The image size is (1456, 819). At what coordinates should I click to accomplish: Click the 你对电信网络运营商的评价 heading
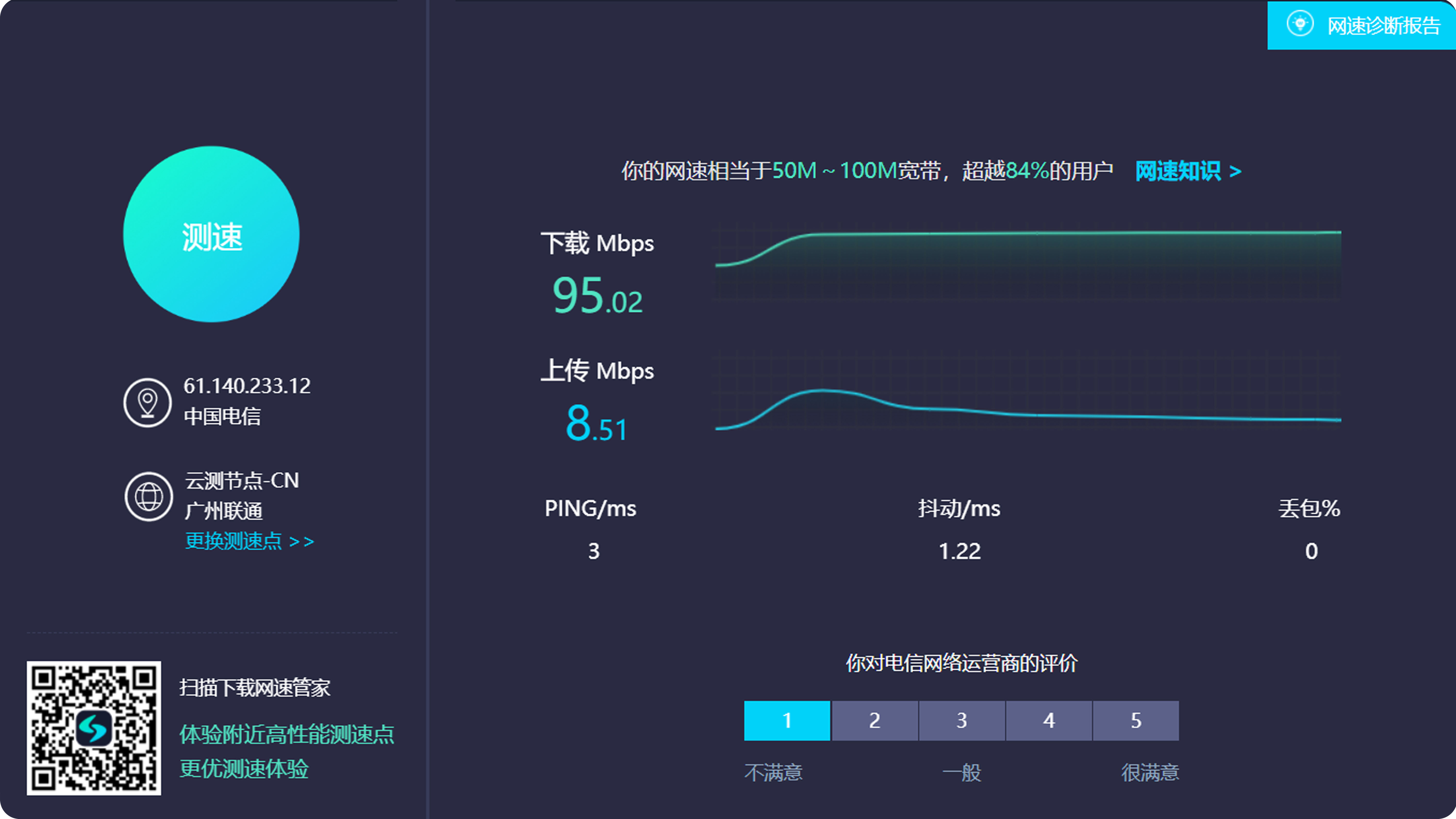(961, 663)
